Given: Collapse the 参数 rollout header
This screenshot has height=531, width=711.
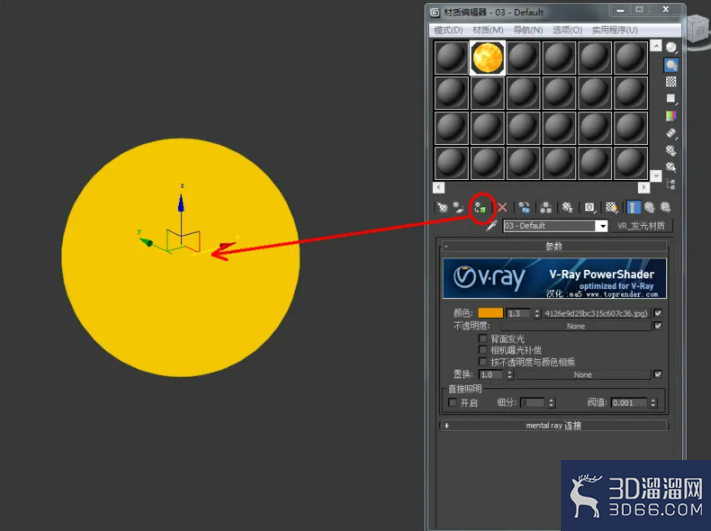Looking at the screenshot, I should [x=554, y=246].
